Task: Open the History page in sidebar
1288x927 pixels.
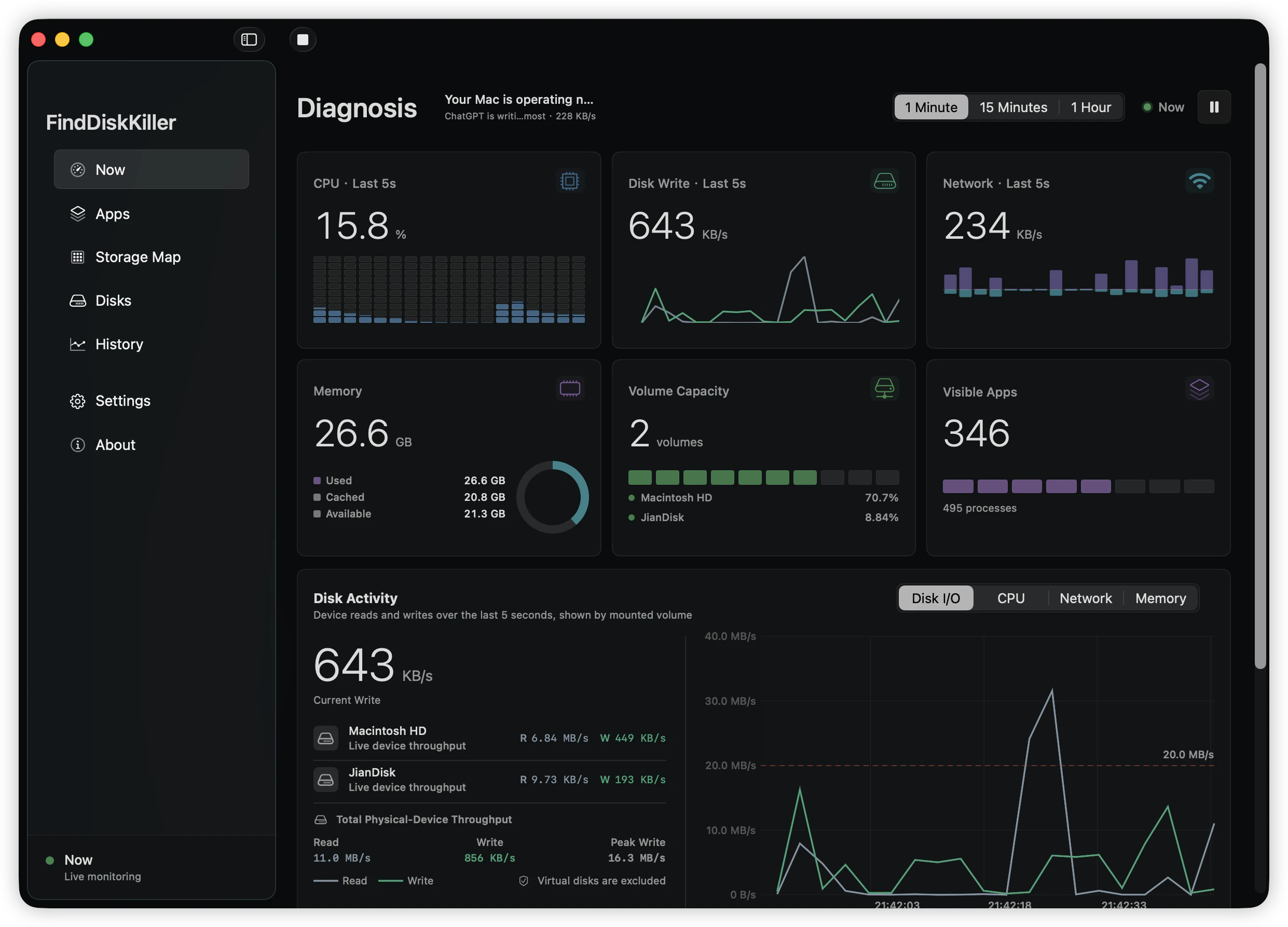Action: tap(152, 344)
